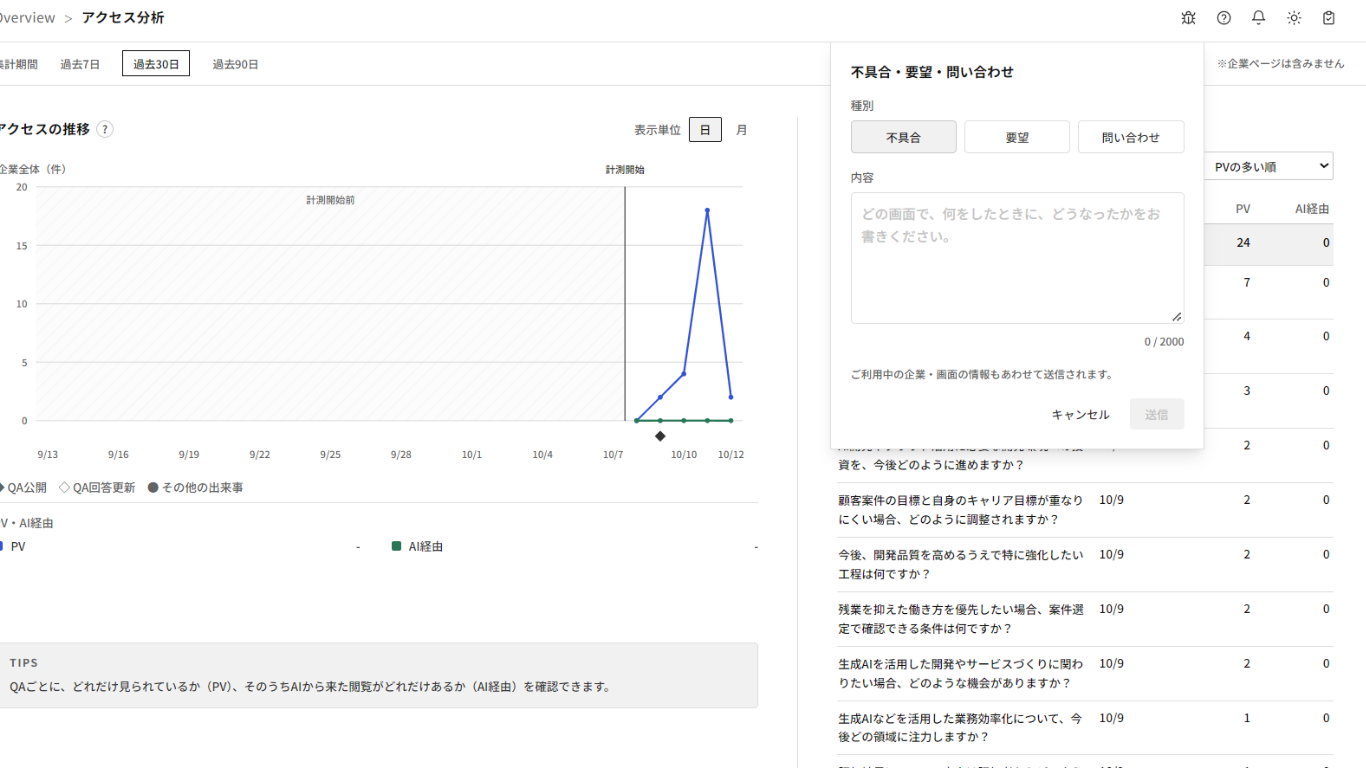Viewport: 1366px width, 768px height.
Task: Toggle the light/dark theme sun icon
Action: [x=1294, y=18]
